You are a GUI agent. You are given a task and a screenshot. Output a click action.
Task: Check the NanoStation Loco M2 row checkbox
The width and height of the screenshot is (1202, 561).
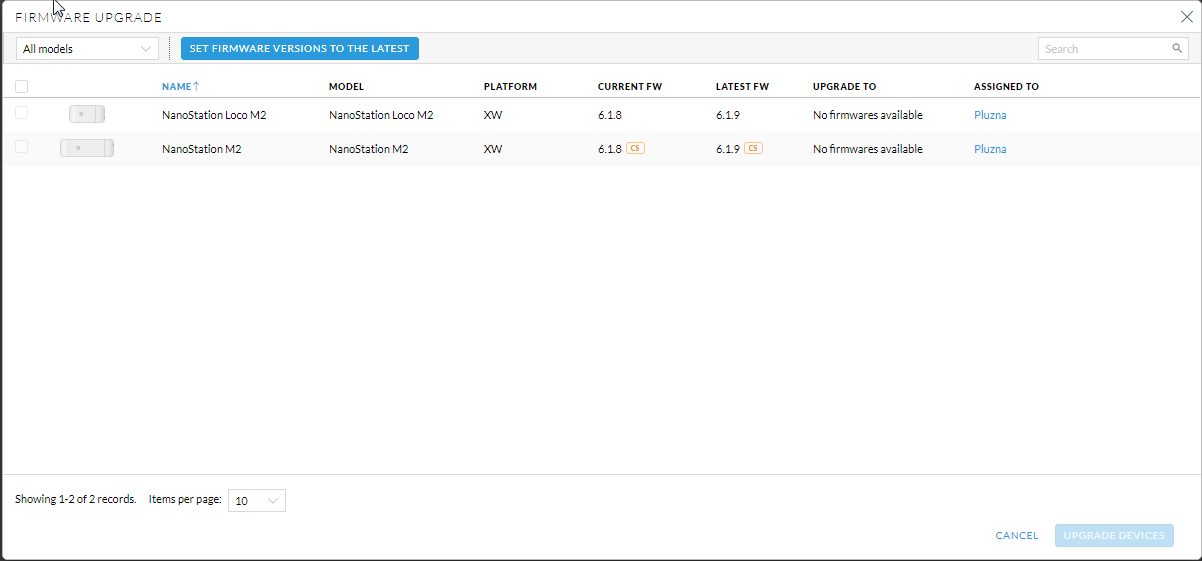[x=22, y=114]
